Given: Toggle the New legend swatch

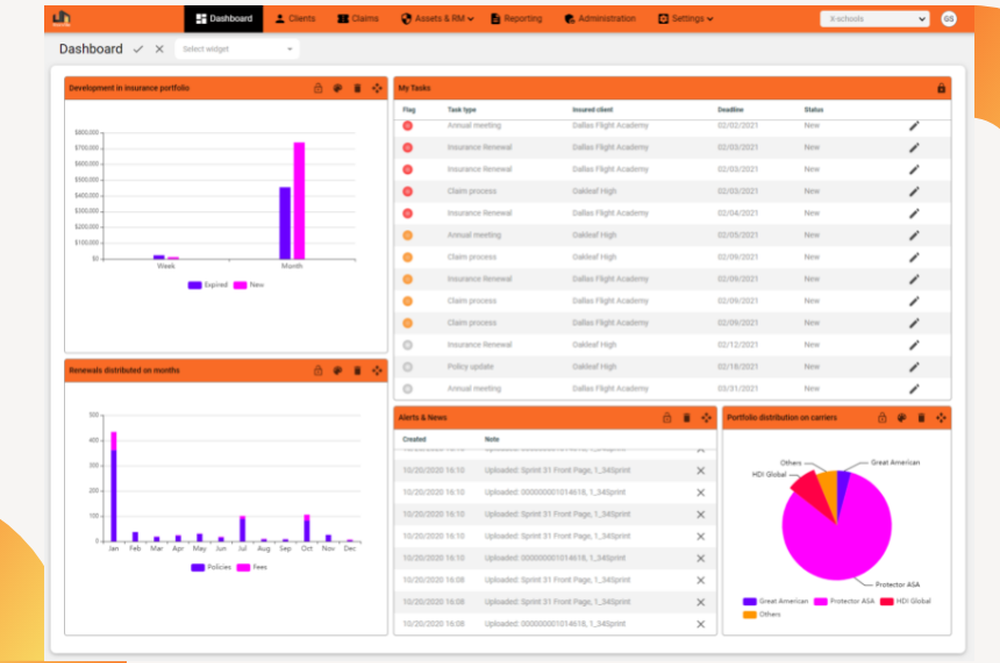Looking at the screenshot, I should click(x=240, y=285).
